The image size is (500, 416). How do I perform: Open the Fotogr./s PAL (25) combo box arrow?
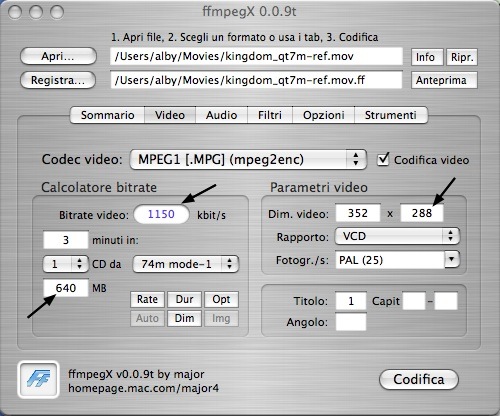click(452, 259)
